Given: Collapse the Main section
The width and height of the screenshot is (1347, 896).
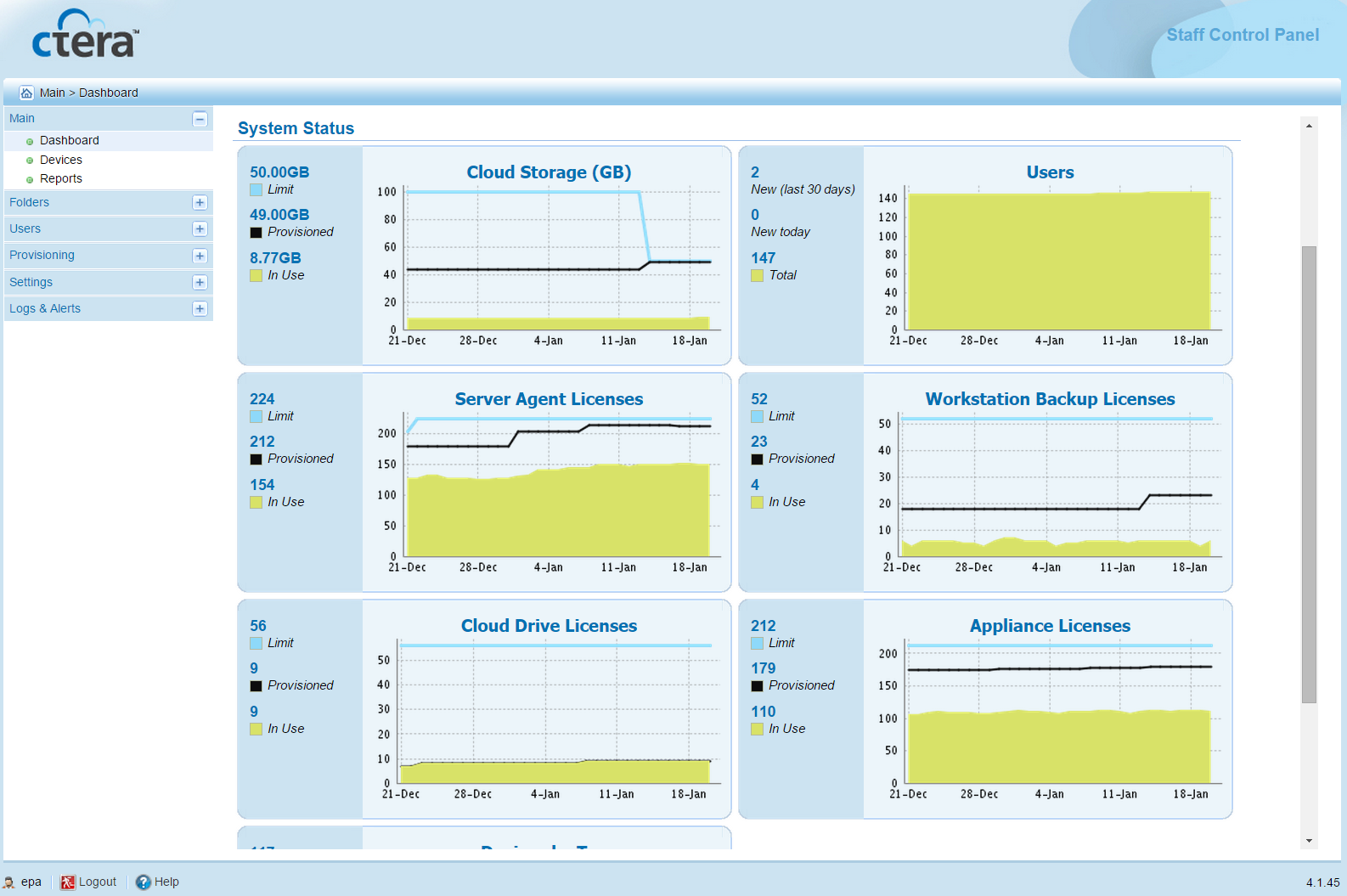Looking at the screenshot, I should [200, 119].
